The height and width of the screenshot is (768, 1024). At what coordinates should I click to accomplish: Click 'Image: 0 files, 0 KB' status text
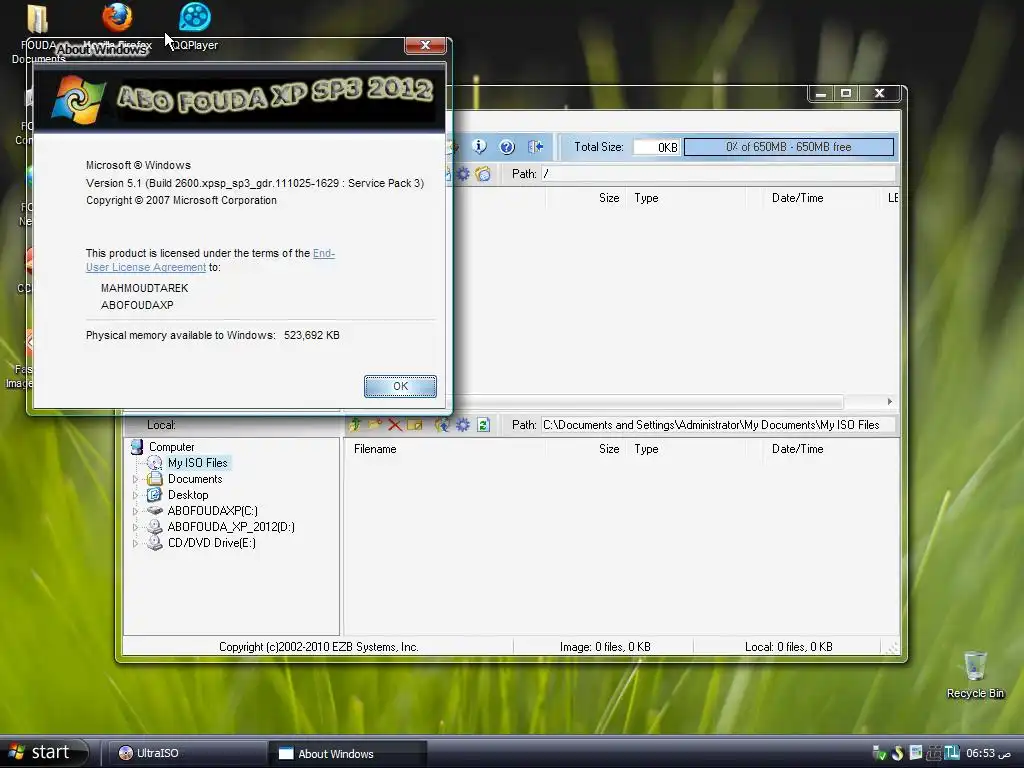pyautogui.click(x=605, y=647)
